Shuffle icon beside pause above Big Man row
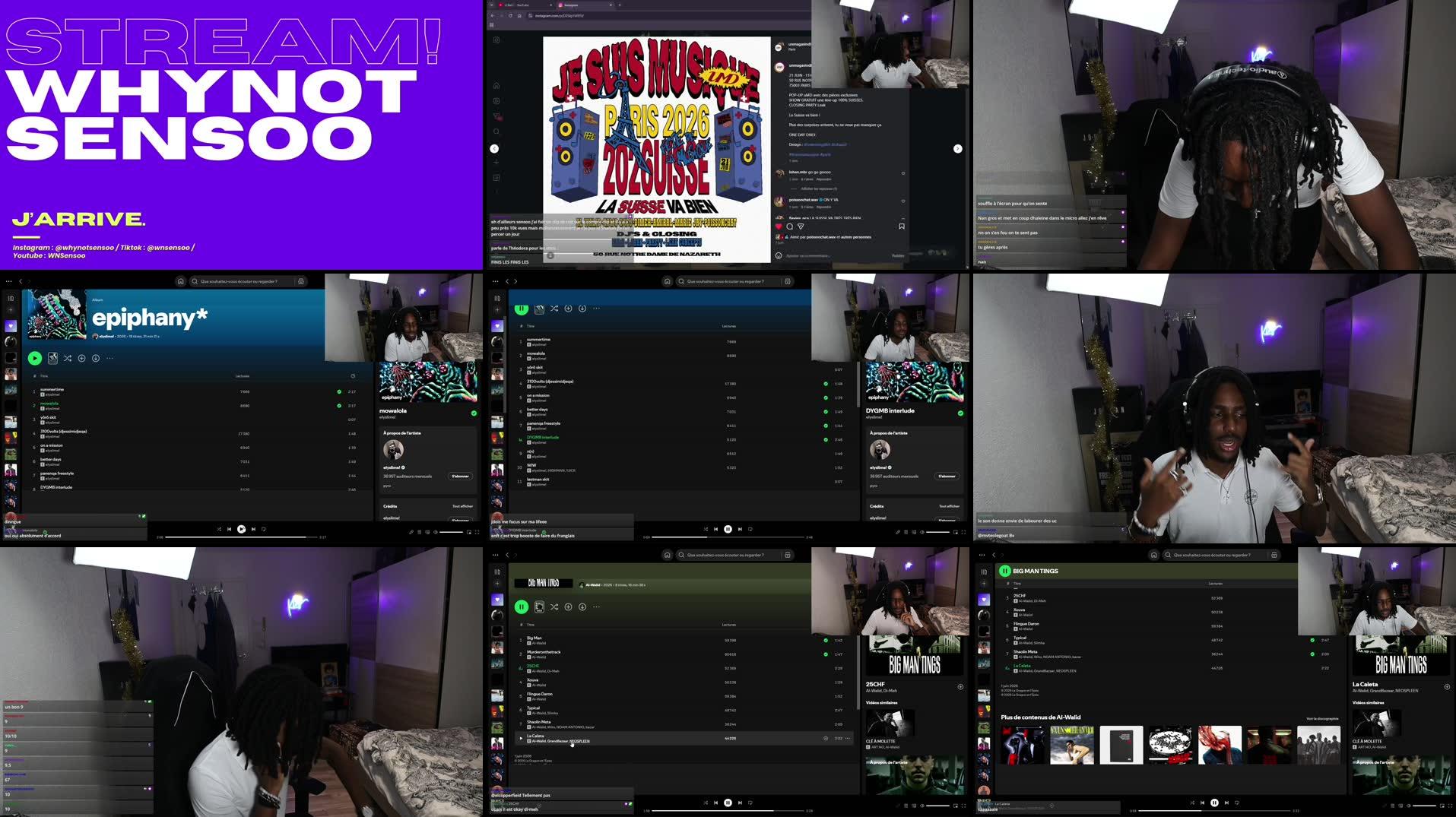 [x=554, y=606]
